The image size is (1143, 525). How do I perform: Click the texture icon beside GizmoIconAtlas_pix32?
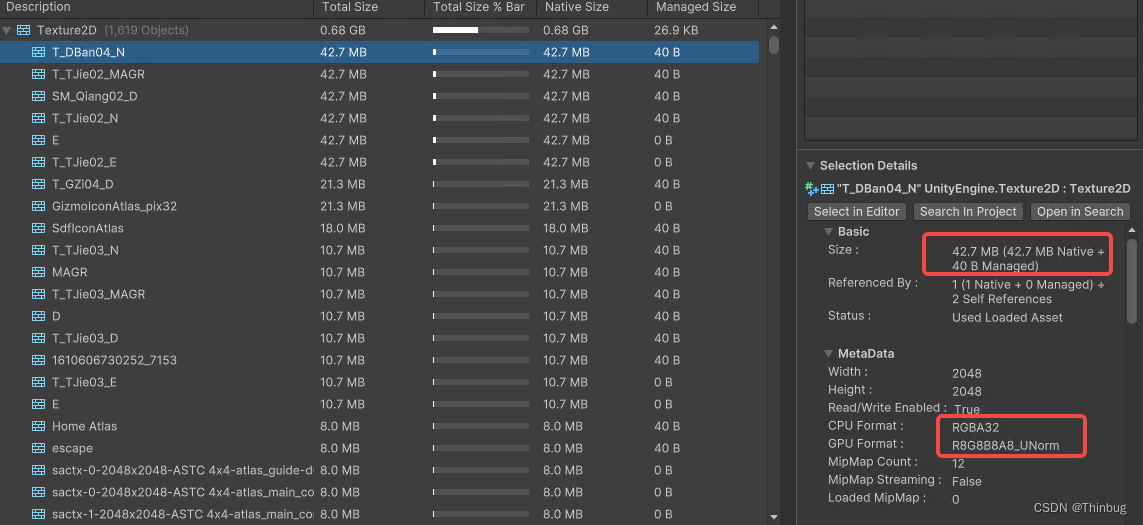[x=39, y=206]
